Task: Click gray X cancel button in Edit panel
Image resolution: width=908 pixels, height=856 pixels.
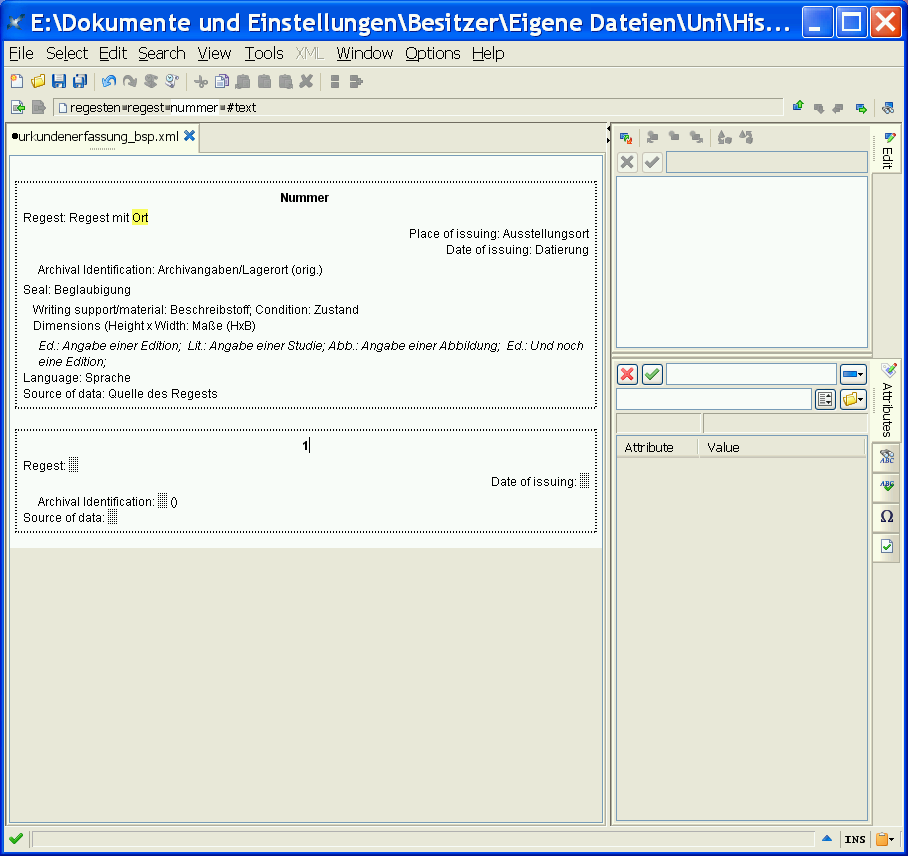Action: [627, 162]
